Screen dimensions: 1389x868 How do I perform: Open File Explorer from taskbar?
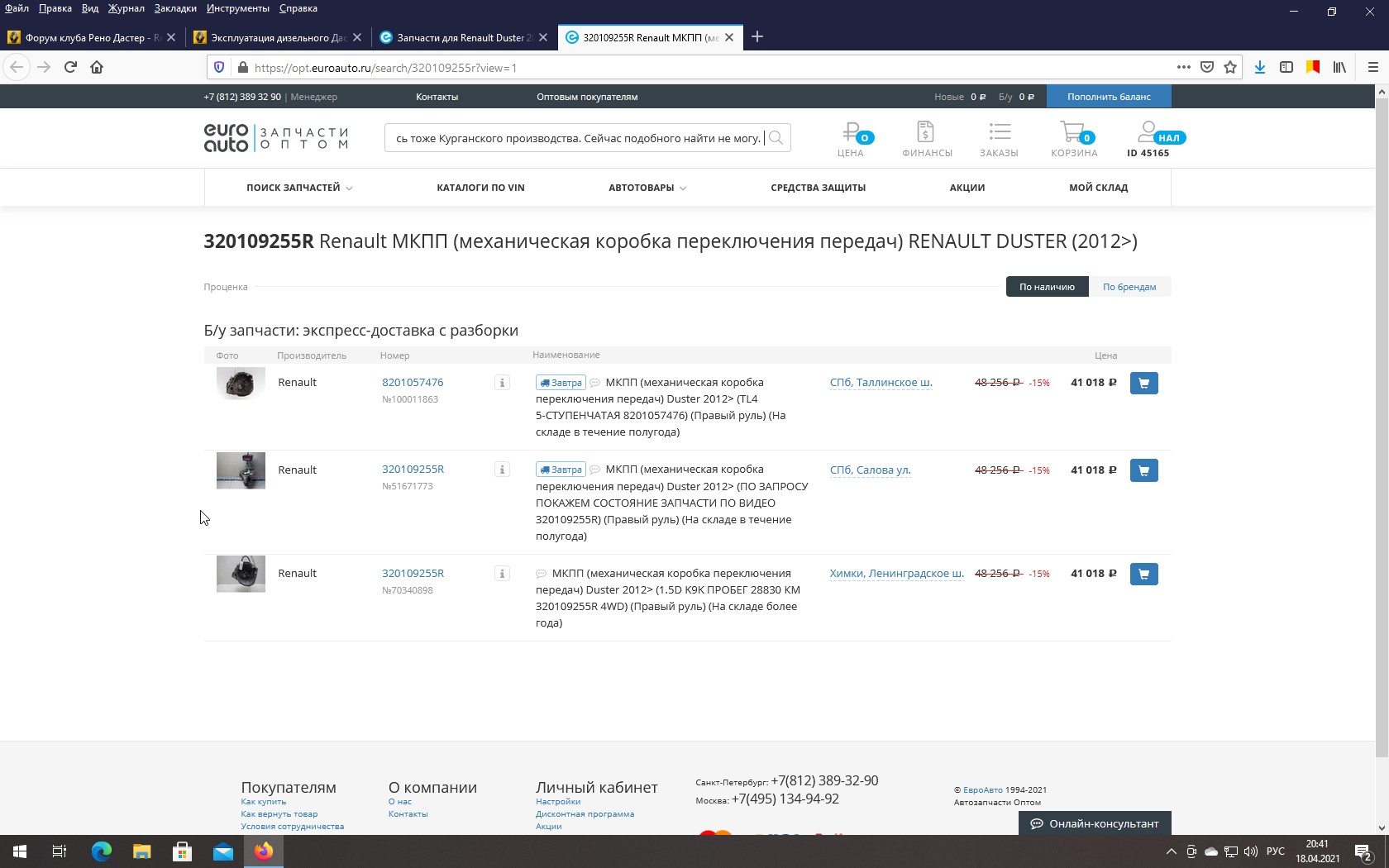tap(141, 851)
